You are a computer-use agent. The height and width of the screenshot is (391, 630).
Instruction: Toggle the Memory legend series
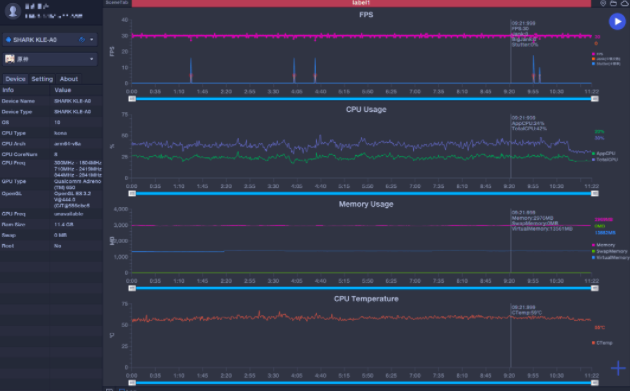click(603, 245)
